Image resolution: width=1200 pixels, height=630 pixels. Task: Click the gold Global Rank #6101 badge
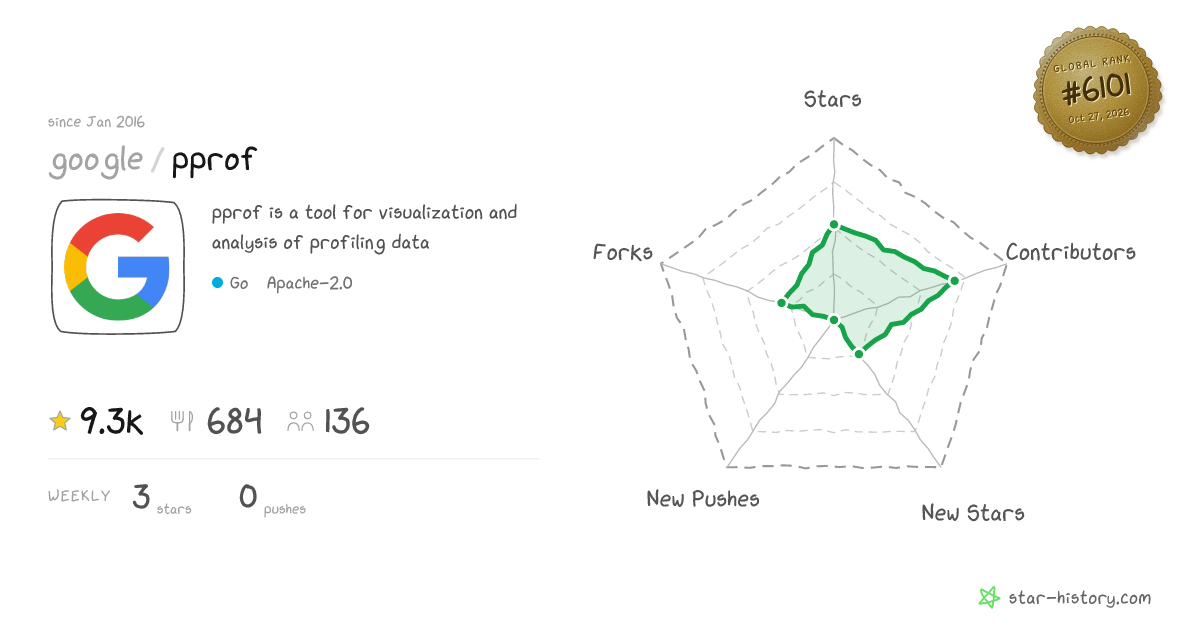pos(1097,92)
